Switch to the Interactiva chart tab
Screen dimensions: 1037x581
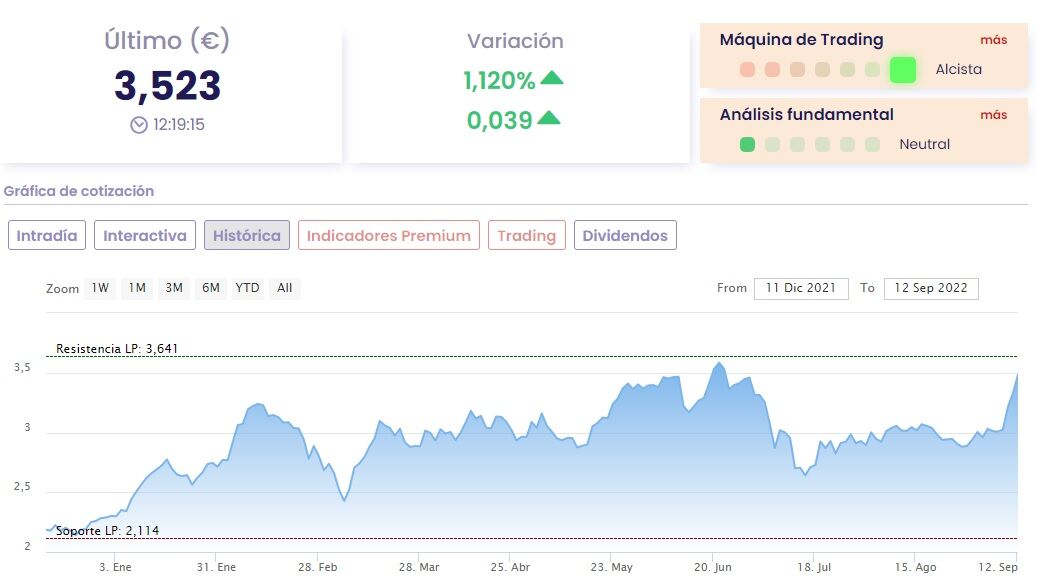pos(145,236)
